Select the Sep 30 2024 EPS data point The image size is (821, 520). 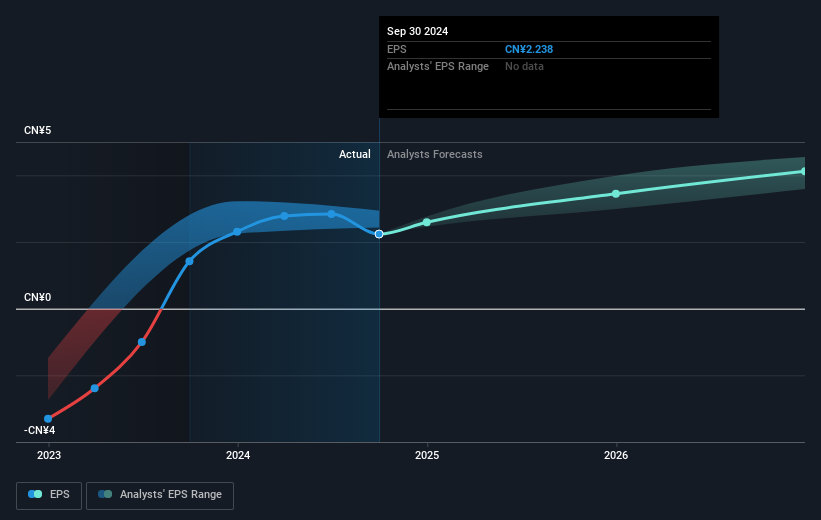pos(379,234)
